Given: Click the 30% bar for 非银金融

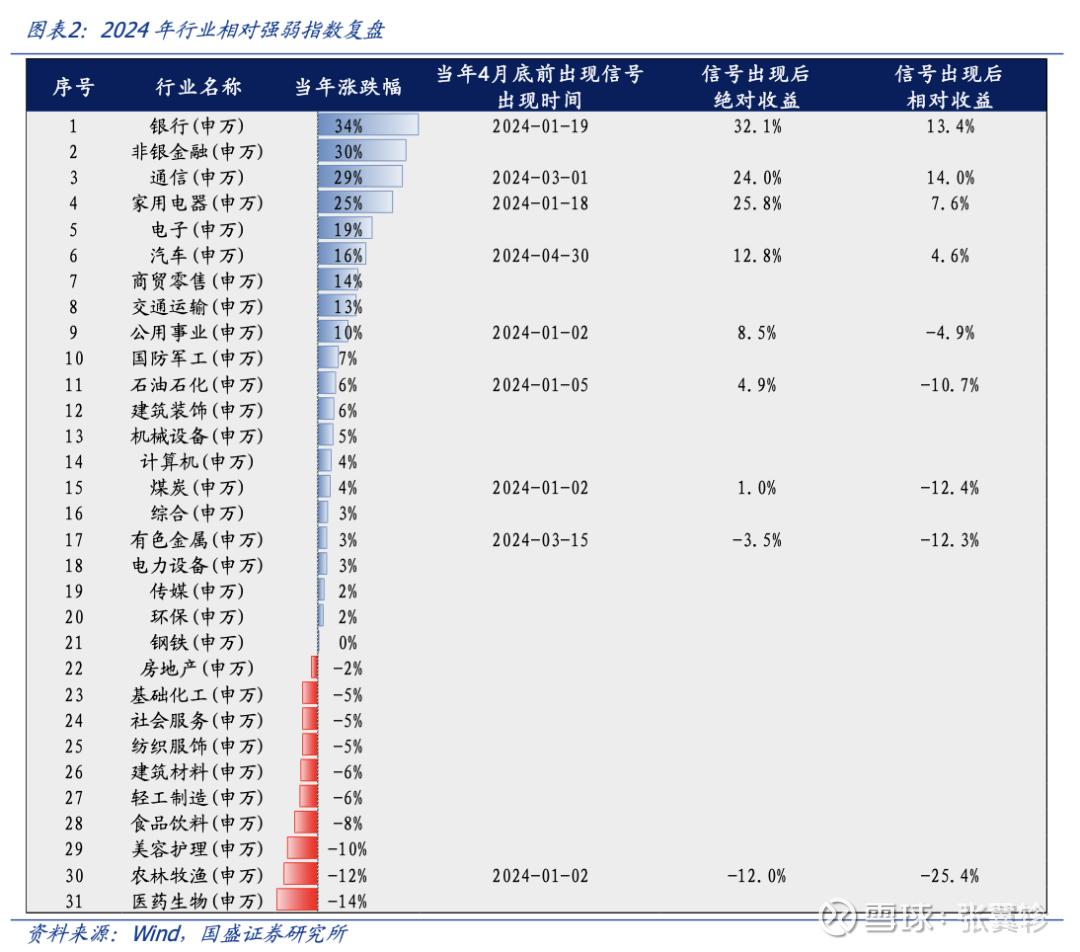Looking at the screenshot, I should click(x=362, y=151).
